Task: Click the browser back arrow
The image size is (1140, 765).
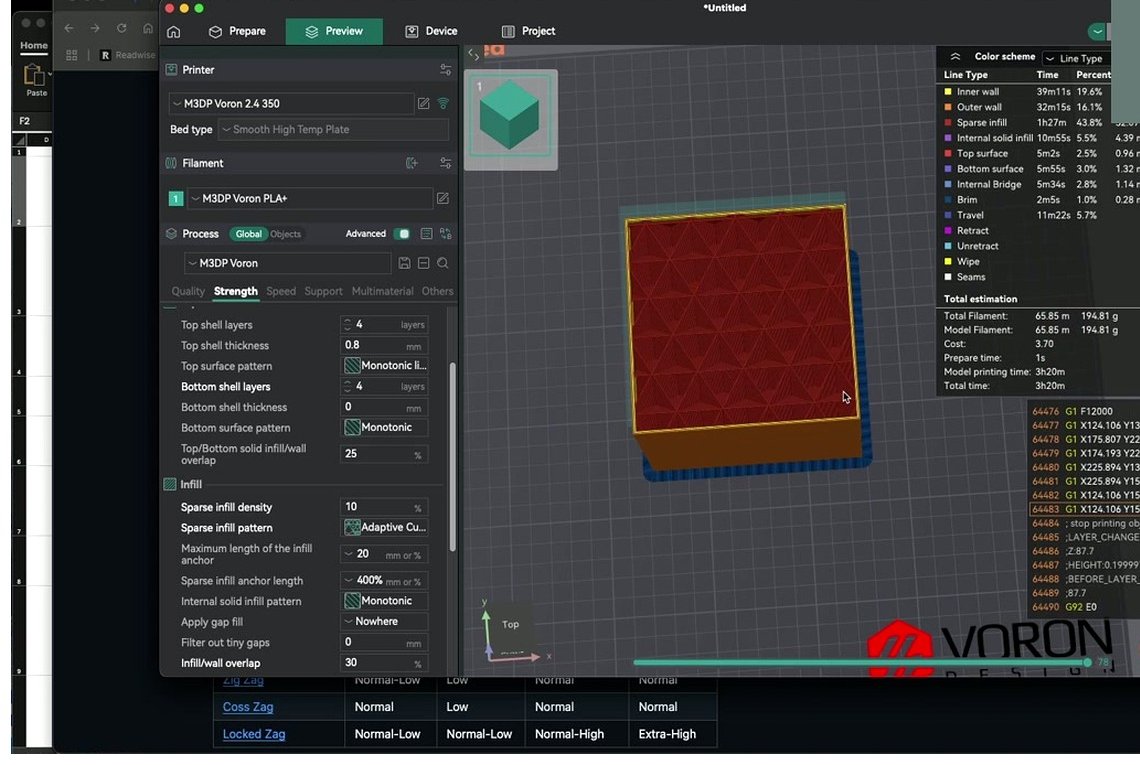Action: [x=69, y=28]
